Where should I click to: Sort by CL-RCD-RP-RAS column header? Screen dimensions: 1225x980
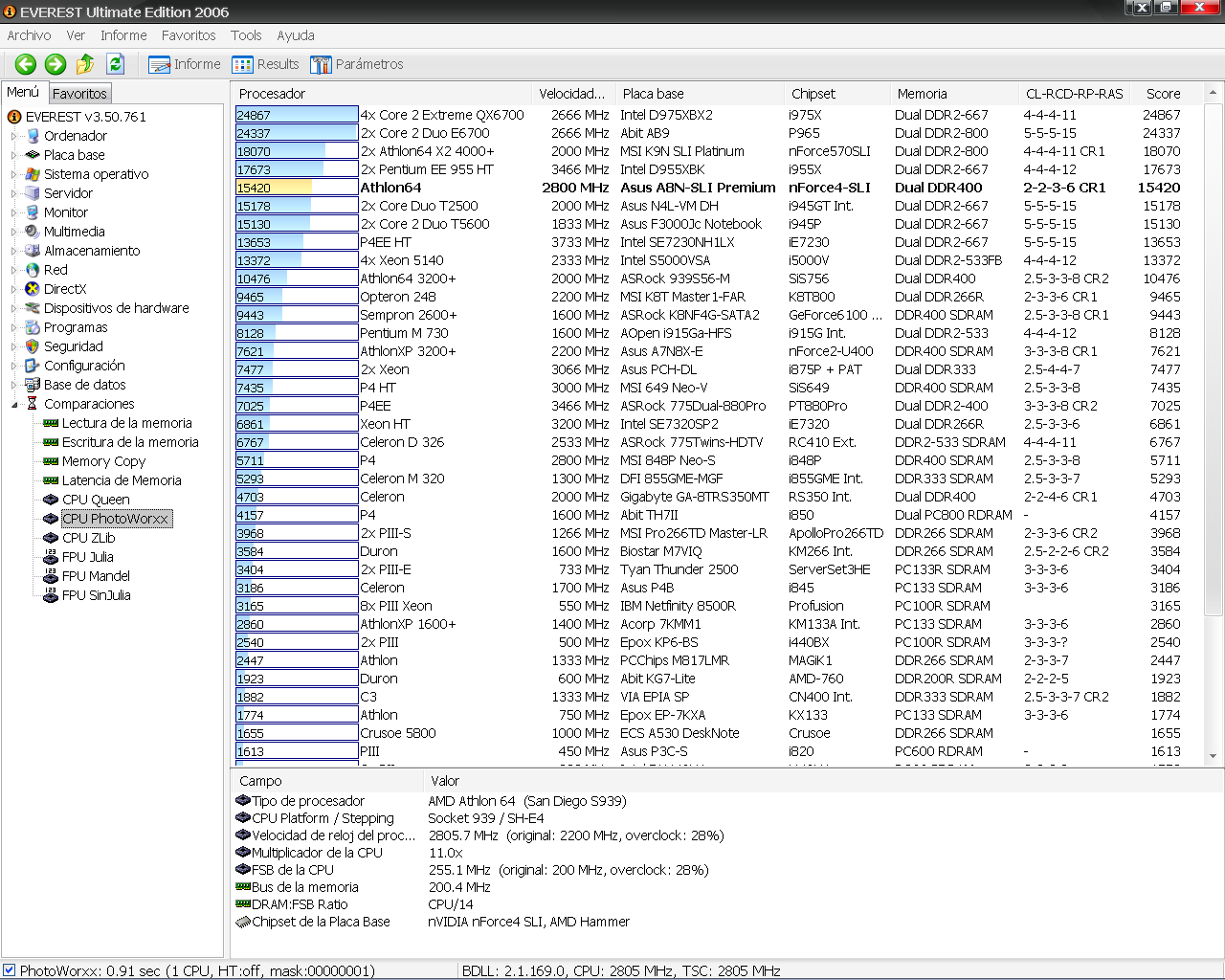pos(1075,94)
